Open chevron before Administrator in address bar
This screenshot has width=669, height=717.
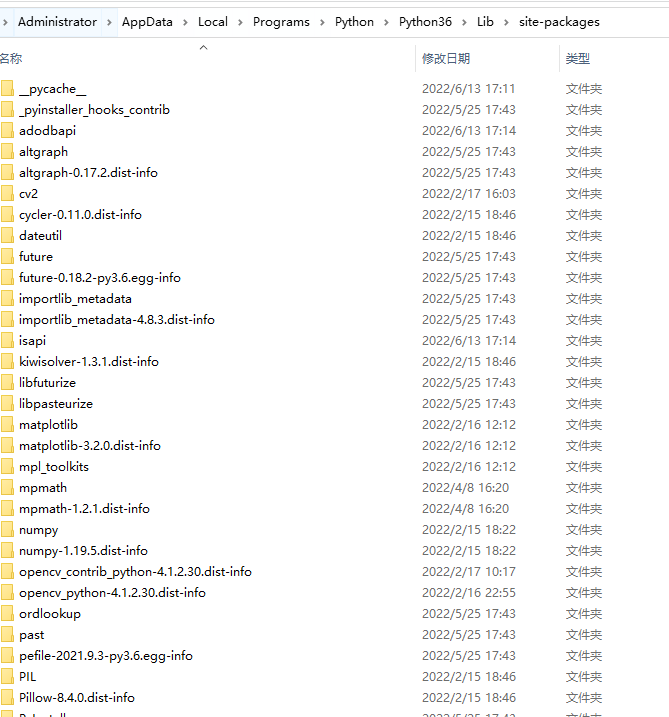(5, 22)
